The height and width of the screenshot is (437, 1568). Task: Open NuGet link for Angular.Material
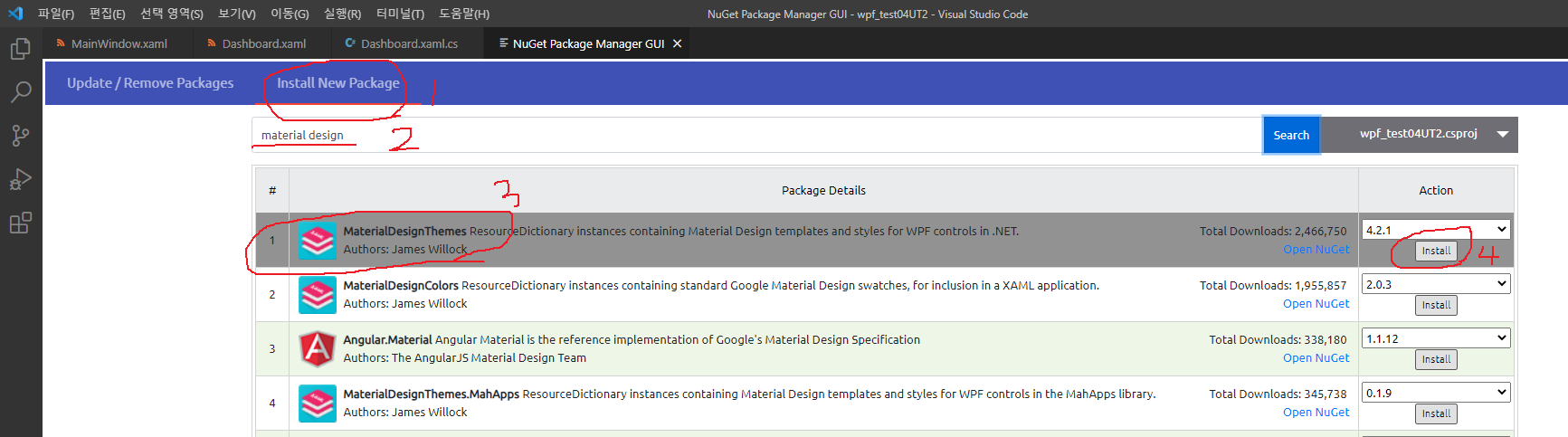point(1316,358)
